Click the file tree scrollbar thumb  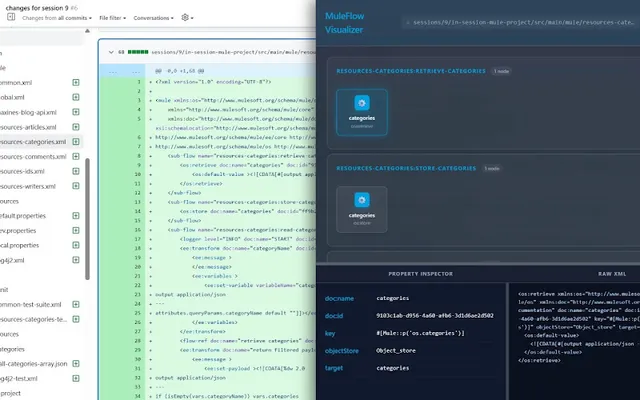pos(87,219)
